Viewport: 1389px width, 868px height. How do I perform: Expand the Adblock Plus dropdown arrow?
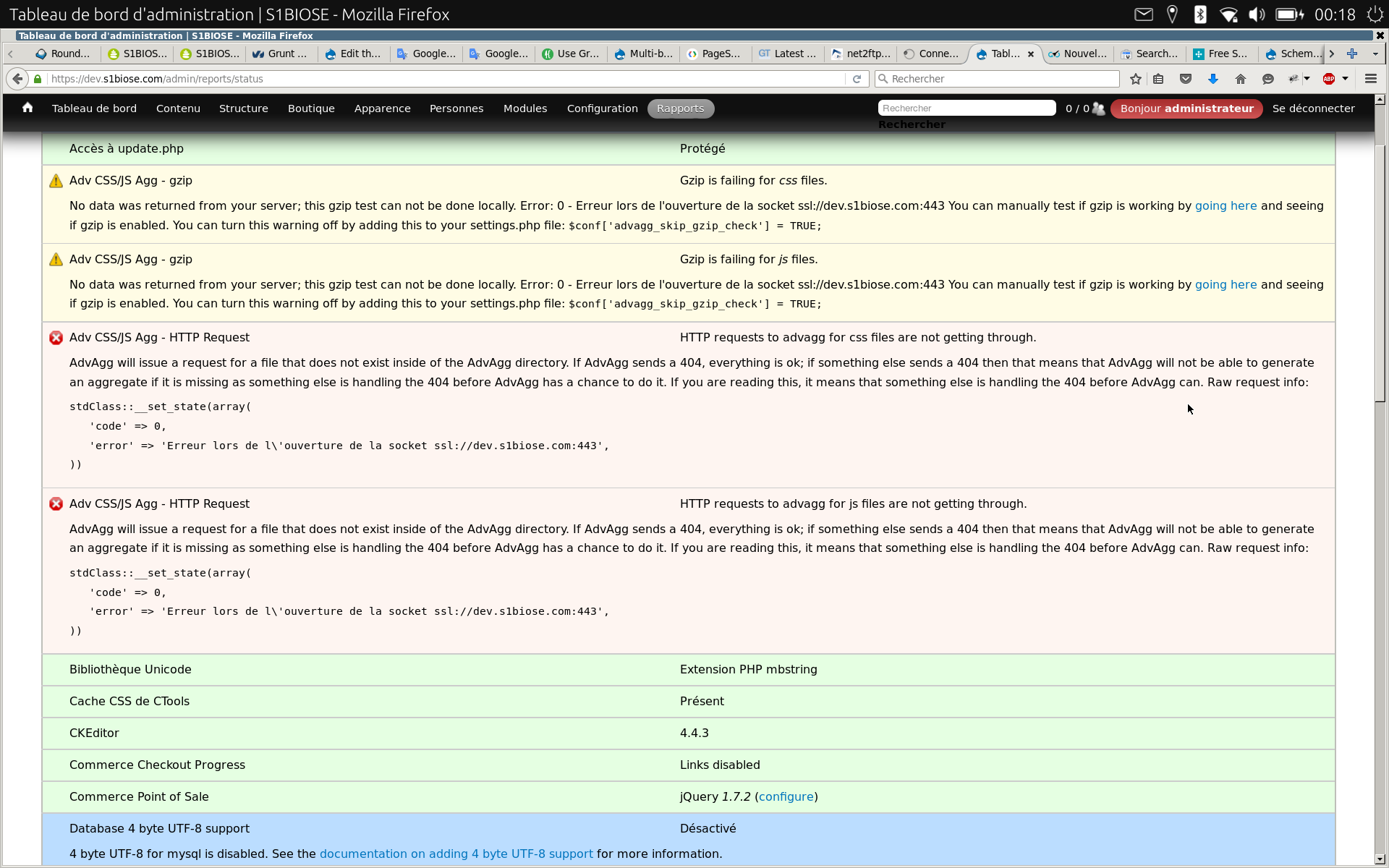tap(1345, 79)
